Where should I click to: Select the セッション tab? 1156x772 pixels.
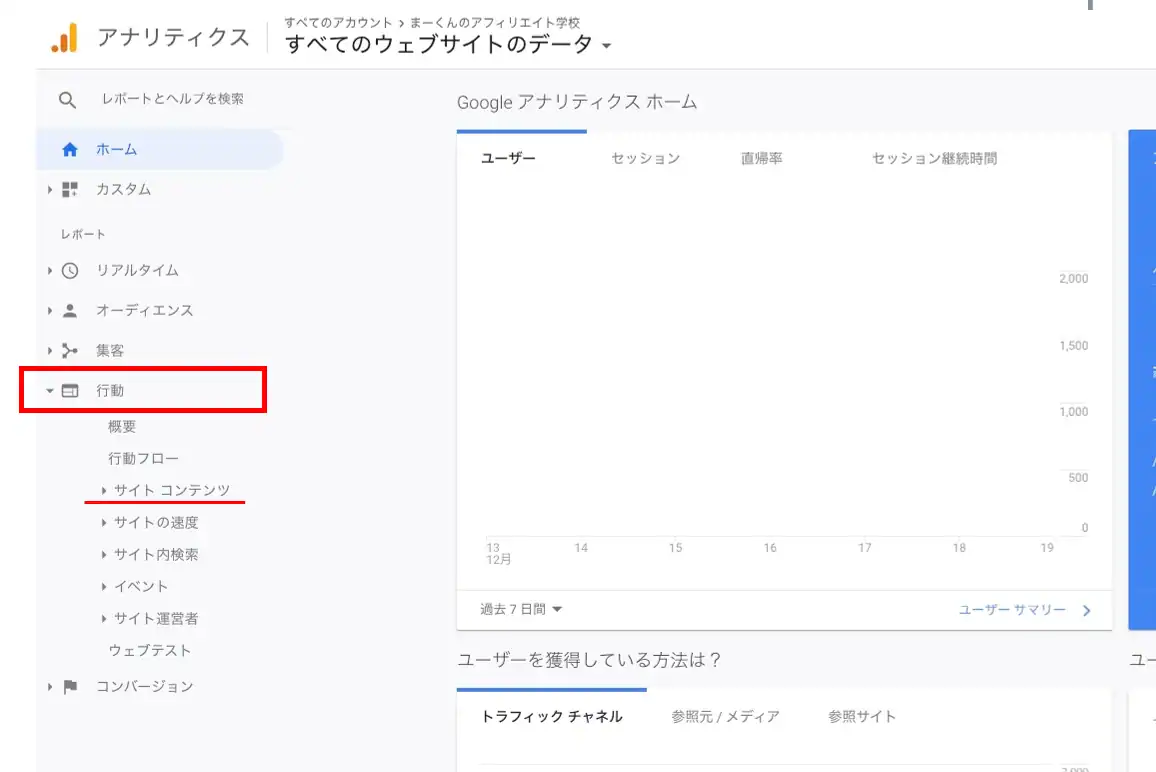pyautogui.click(x=646, y=159)
